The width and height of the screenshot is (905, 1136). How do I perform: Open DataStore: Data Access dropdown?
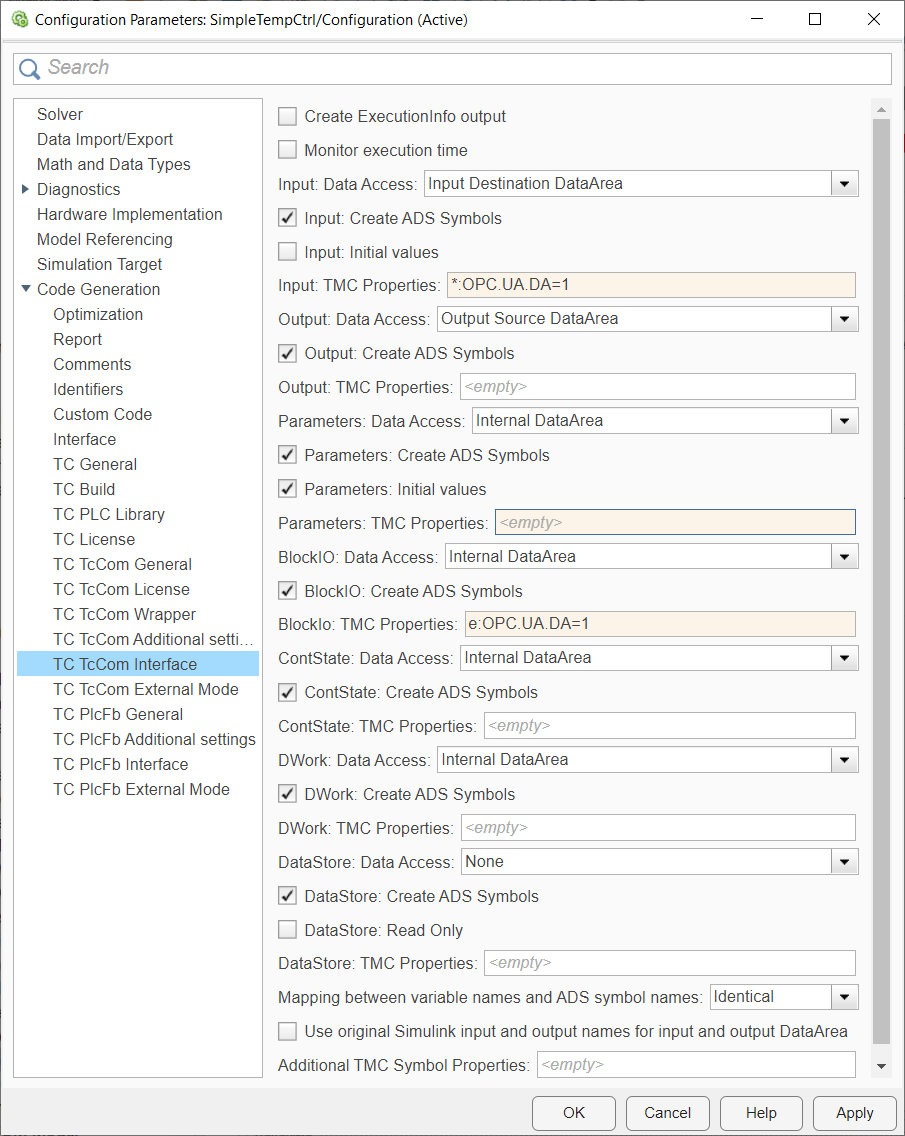pos(659,861)
